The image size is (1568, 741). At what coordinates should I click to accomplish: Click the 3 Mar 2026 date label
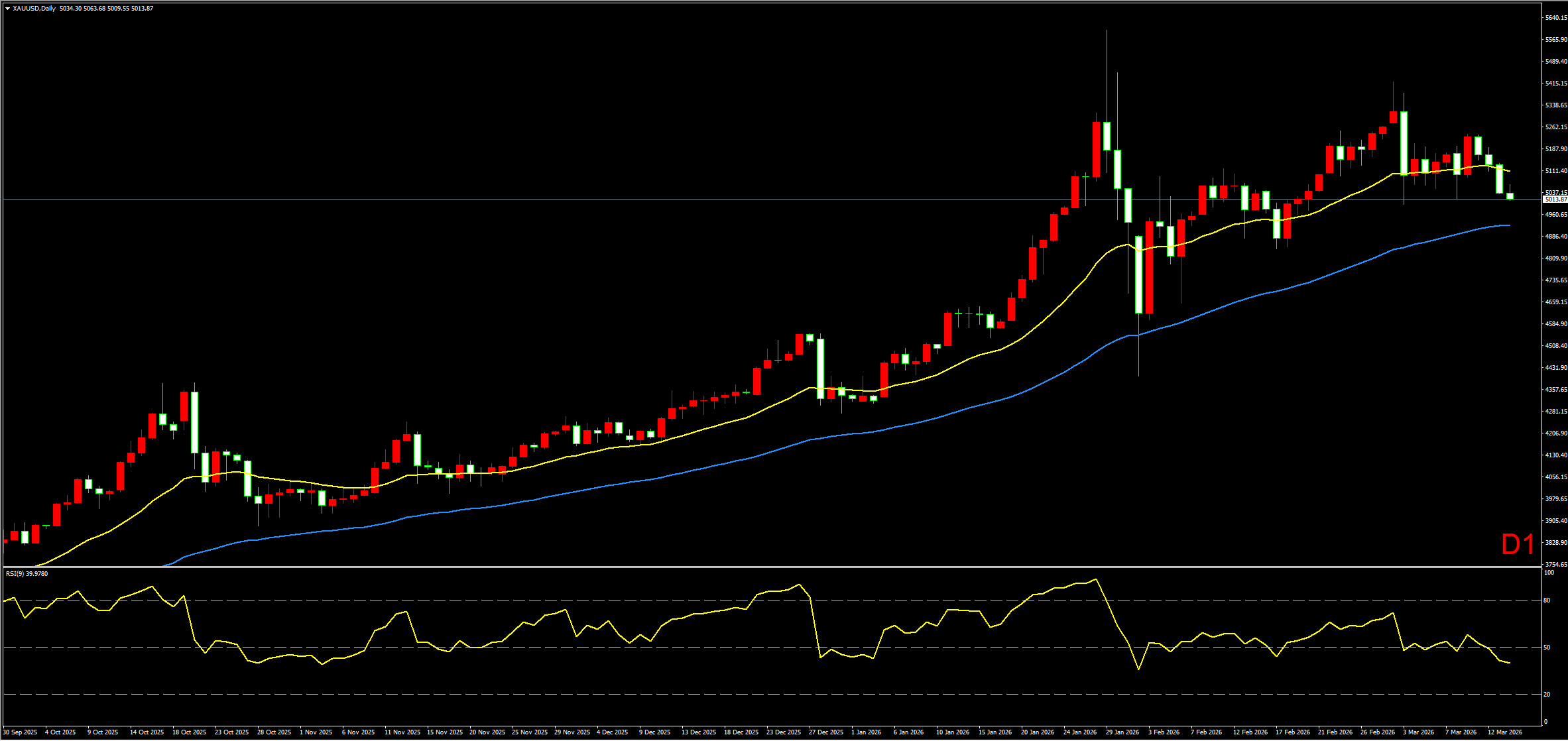click(1418, 732)
